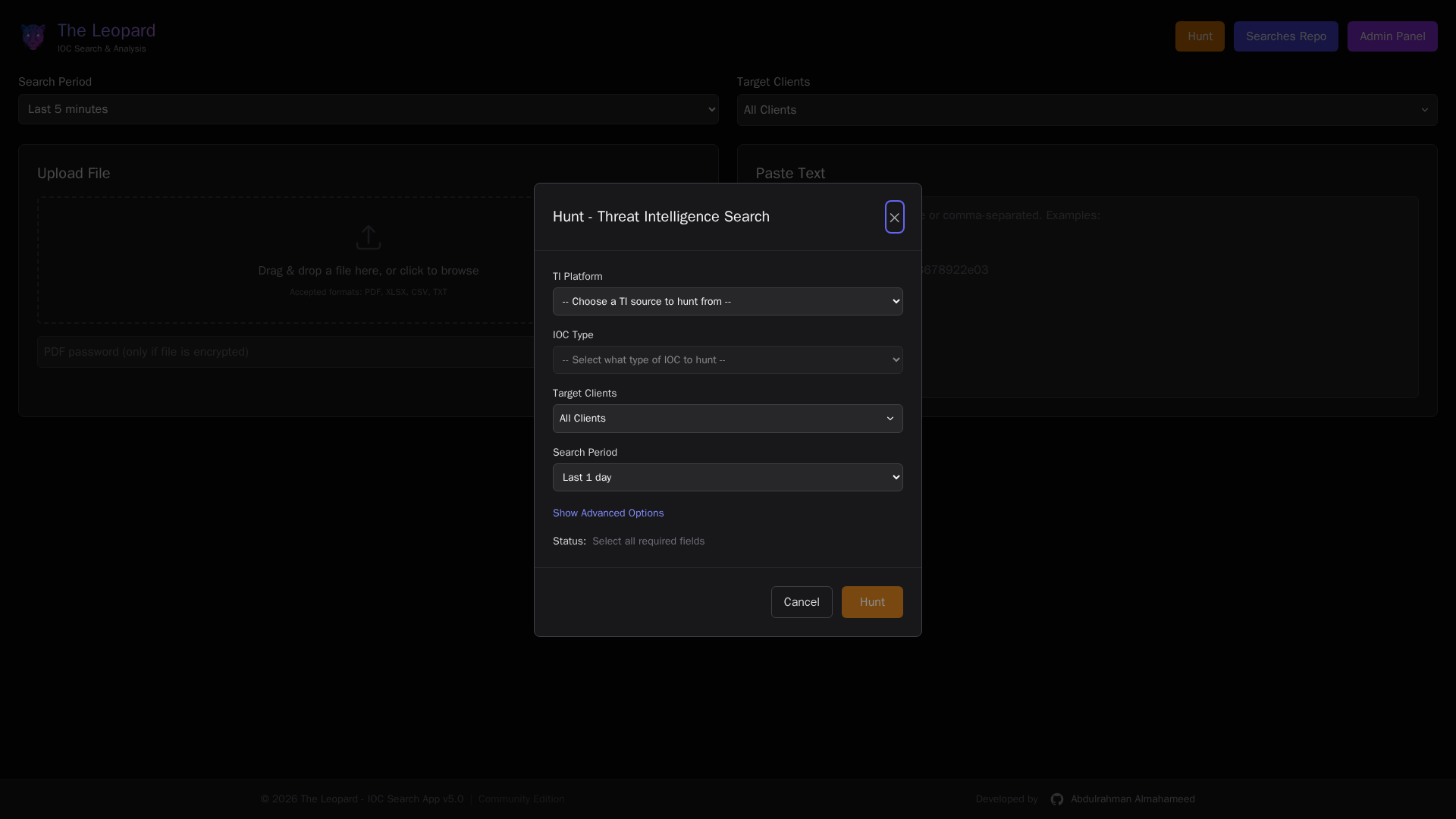Image resolution: width=1456 pixels, height=819 pixels.
Task: Open the main Search Period dropdown
Action: click(368, 108)
